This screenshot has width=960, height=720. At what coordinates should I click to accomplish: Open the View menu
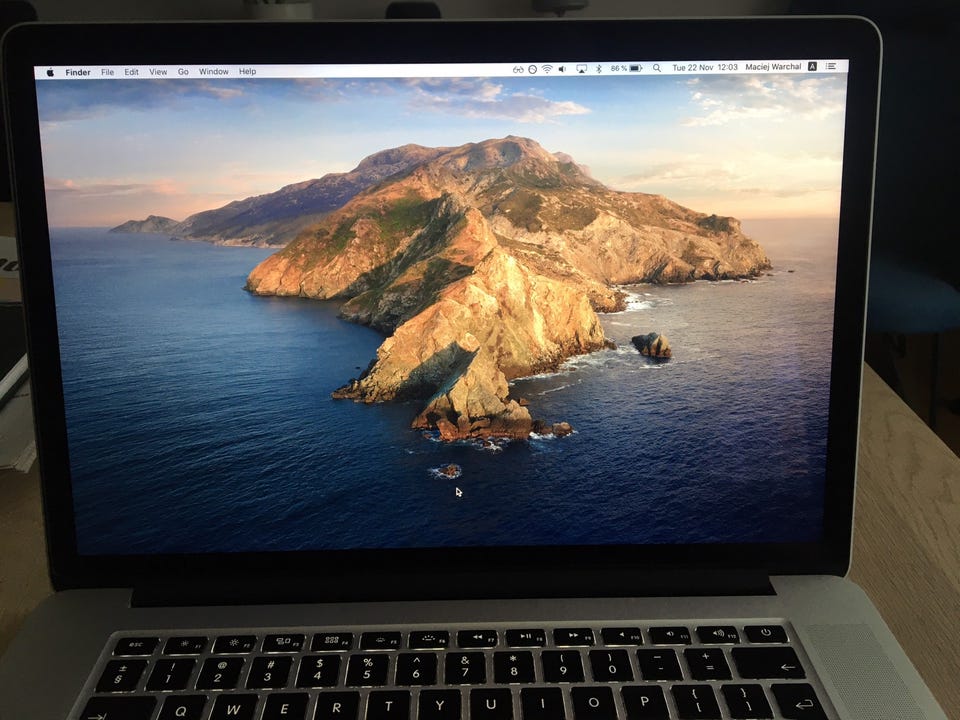158,72
